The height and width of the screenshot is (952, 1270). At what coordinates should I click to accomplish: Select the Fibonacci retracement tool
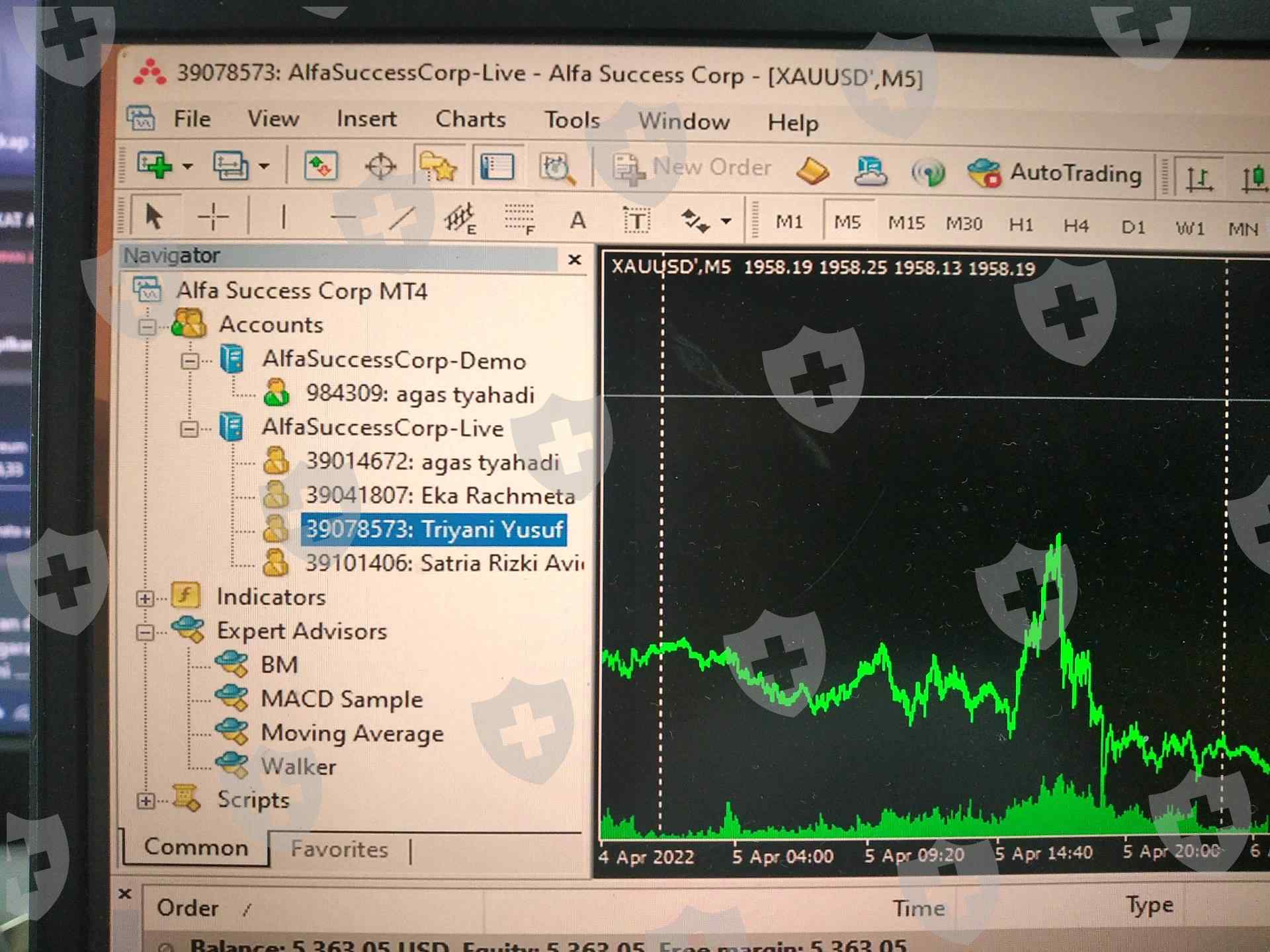click(x=519, y=219)
